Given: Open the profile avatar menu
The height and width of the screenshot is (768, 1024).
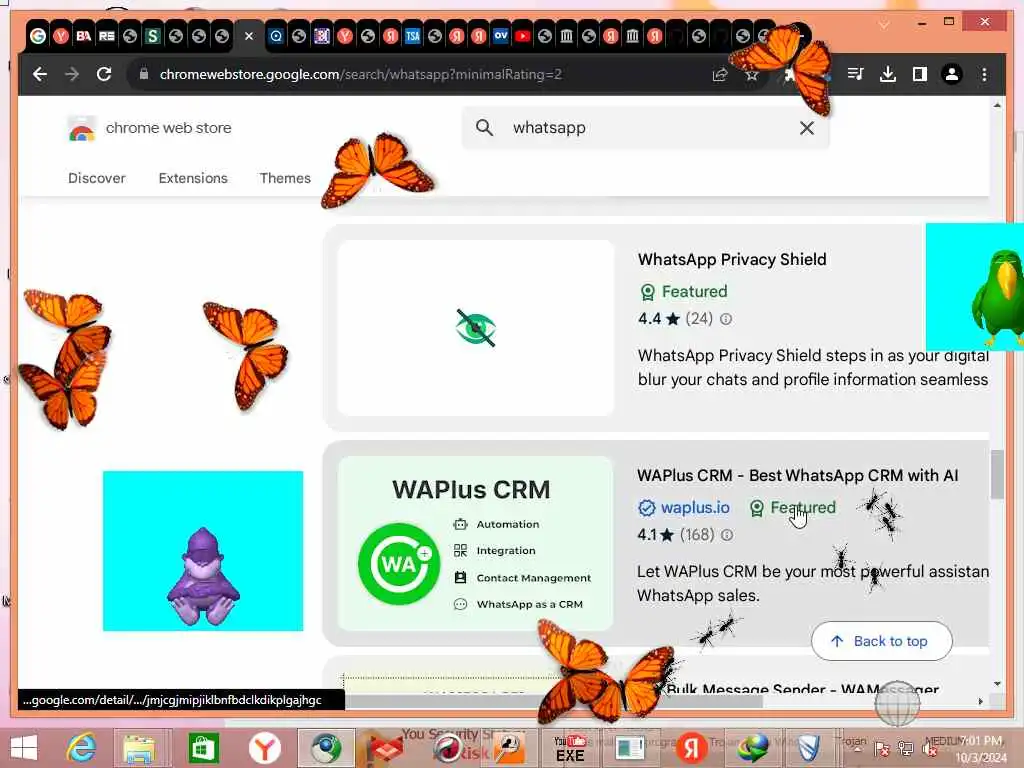Looking at the screenshot, I should click(x=952, y=74).
